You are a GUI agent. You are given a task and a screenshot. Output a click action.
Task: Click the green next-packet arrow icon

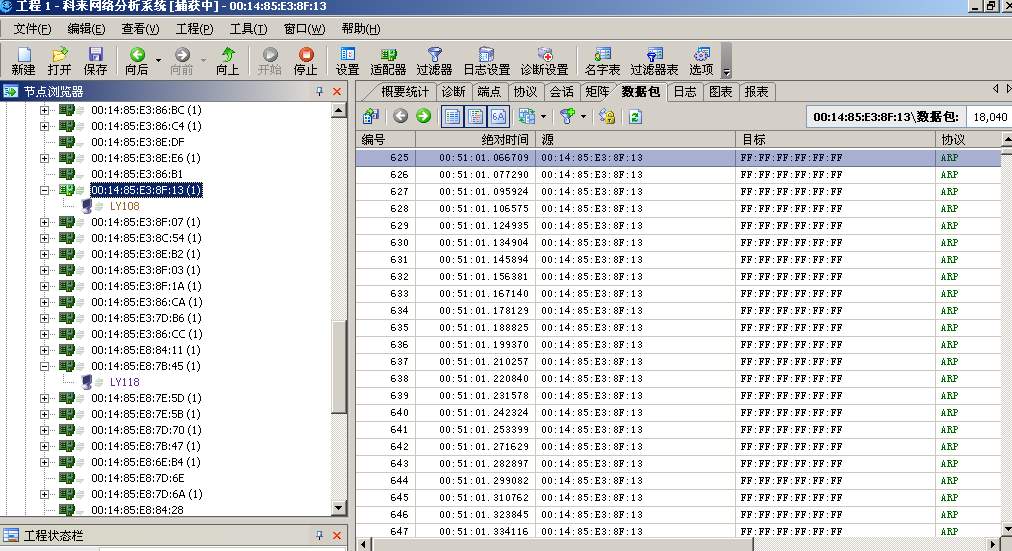423,116
